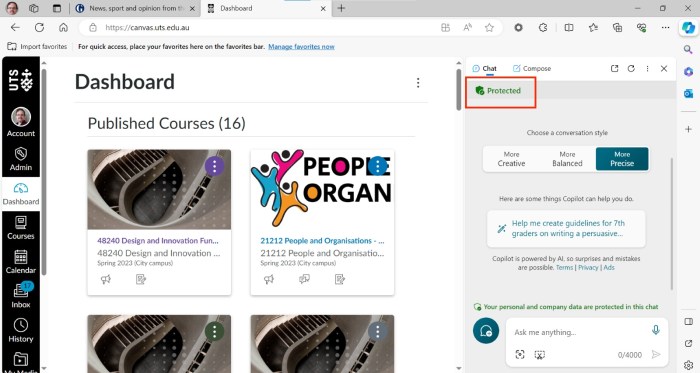Image resolution: width=700 pixels, height=373 pixels.
Task: Select More Precise conversation style
Action: click(x=622, y=159)
